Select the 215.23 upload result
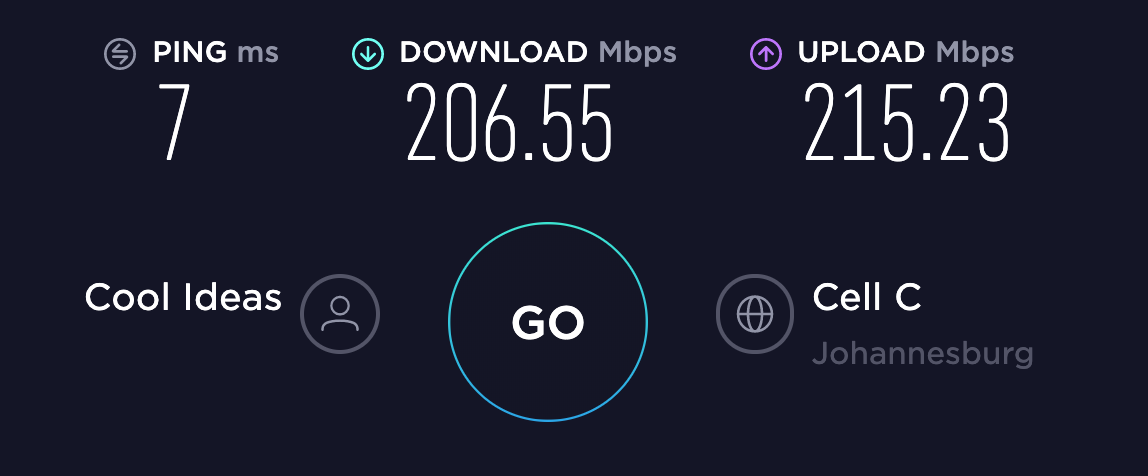1148x476 pixels. 907,122
